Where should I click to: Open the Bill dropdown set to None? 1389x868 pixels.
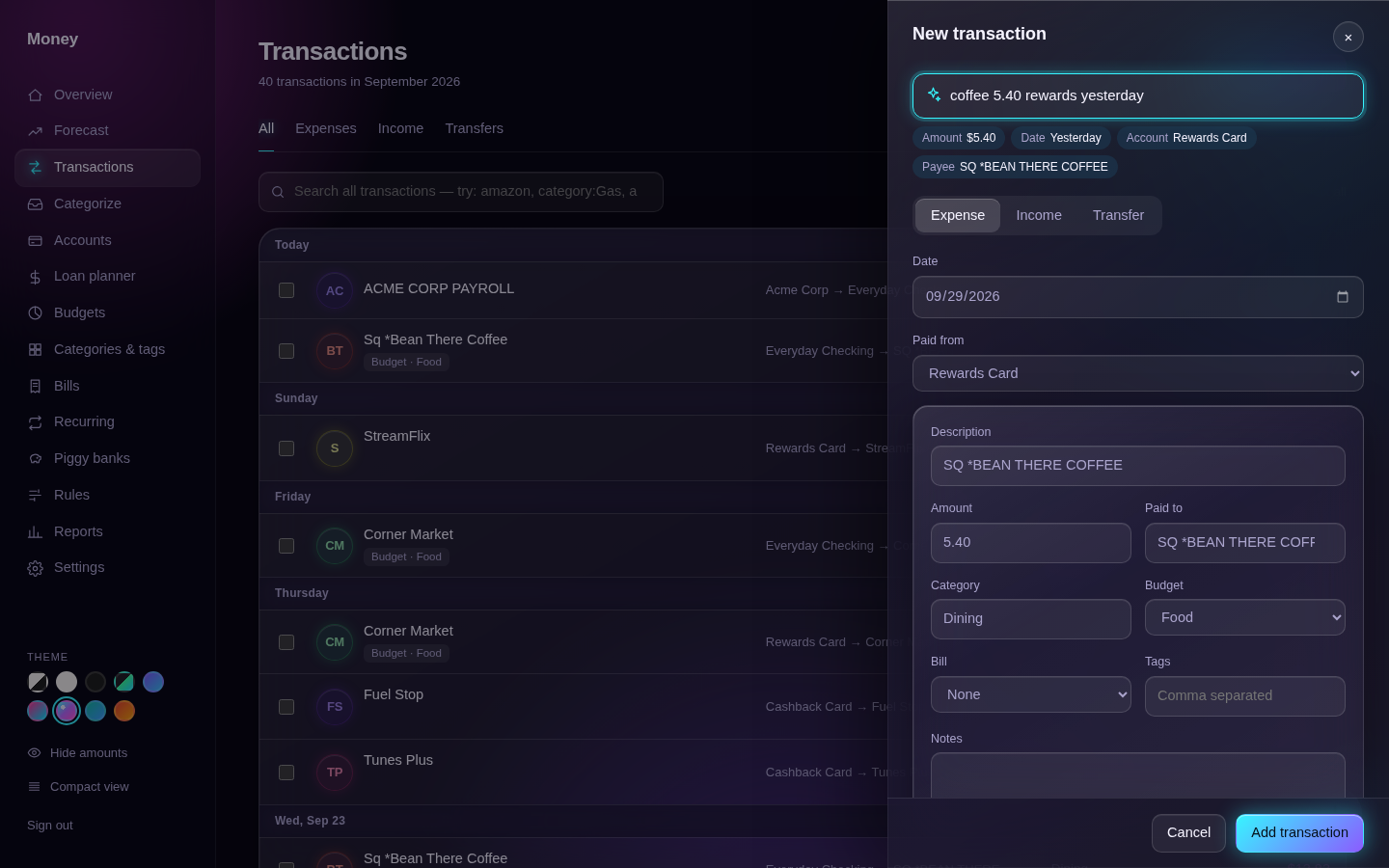1031,694
